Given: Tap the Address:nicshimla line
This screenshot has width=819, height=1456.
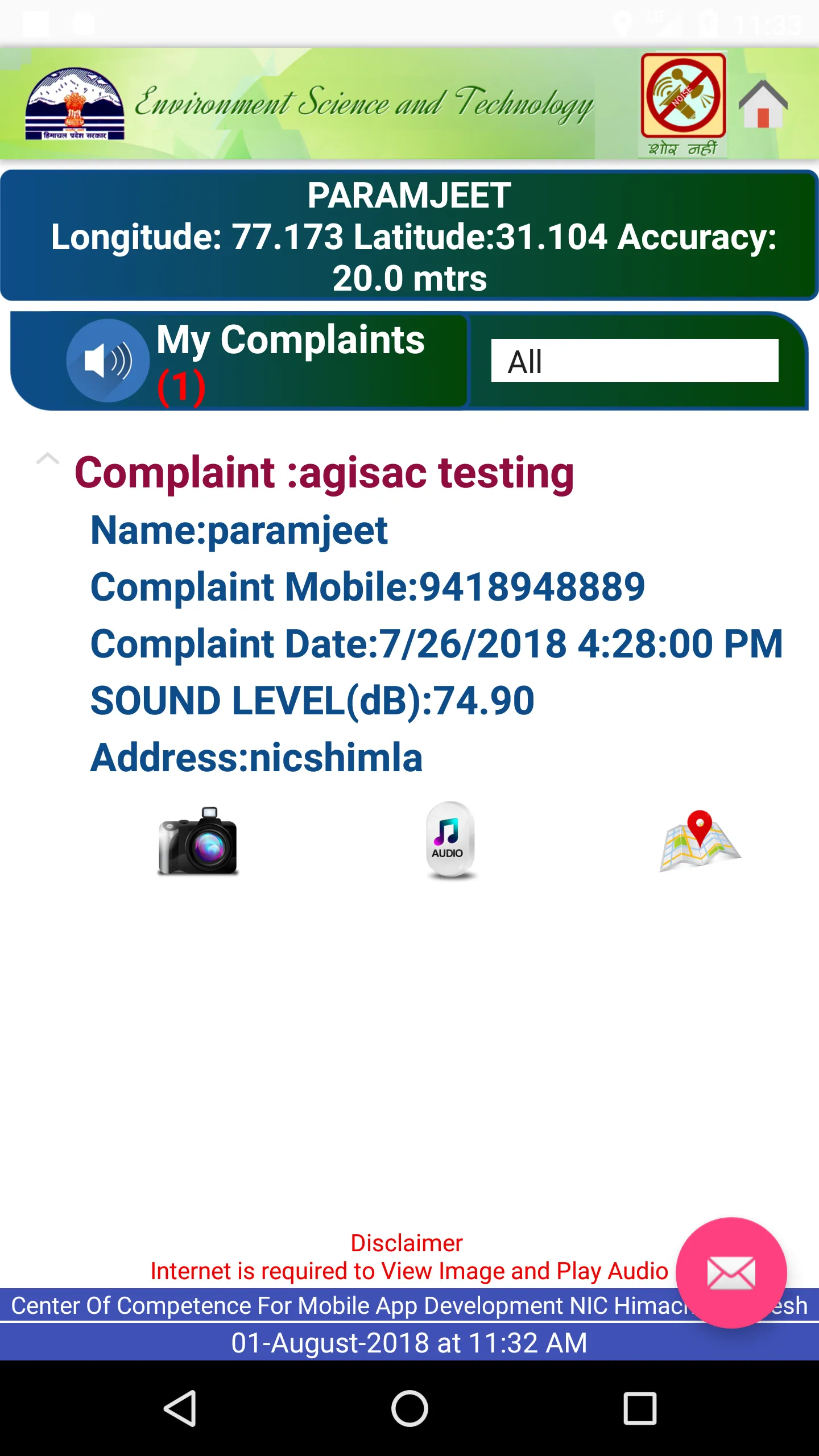Looking at the screenshot, I should coord(257,758).
